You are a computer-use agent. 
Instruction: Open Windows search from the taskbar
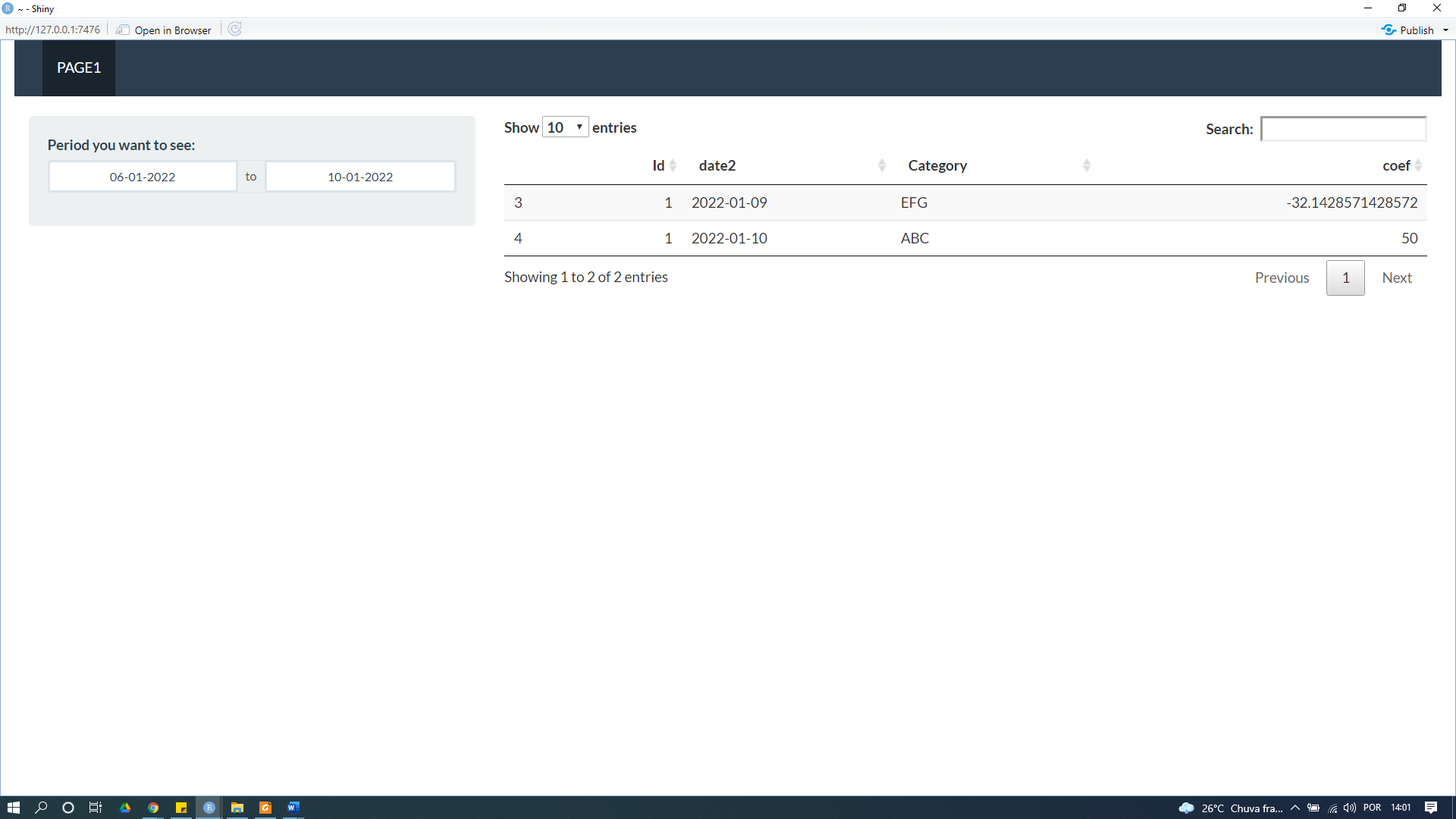(41, 808)
